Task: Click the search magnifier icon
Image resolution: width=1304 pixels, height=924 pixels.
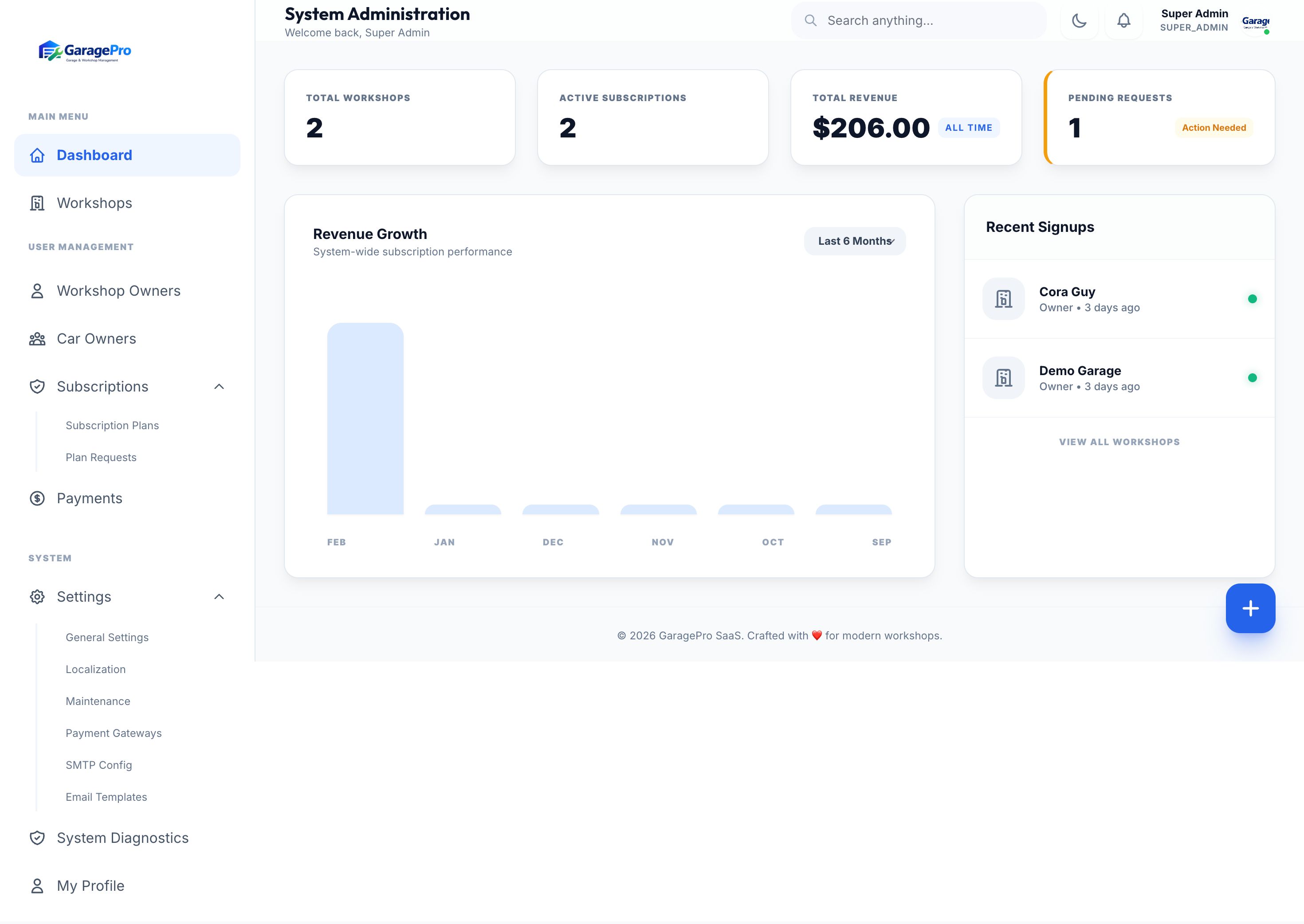Action: 810,21
